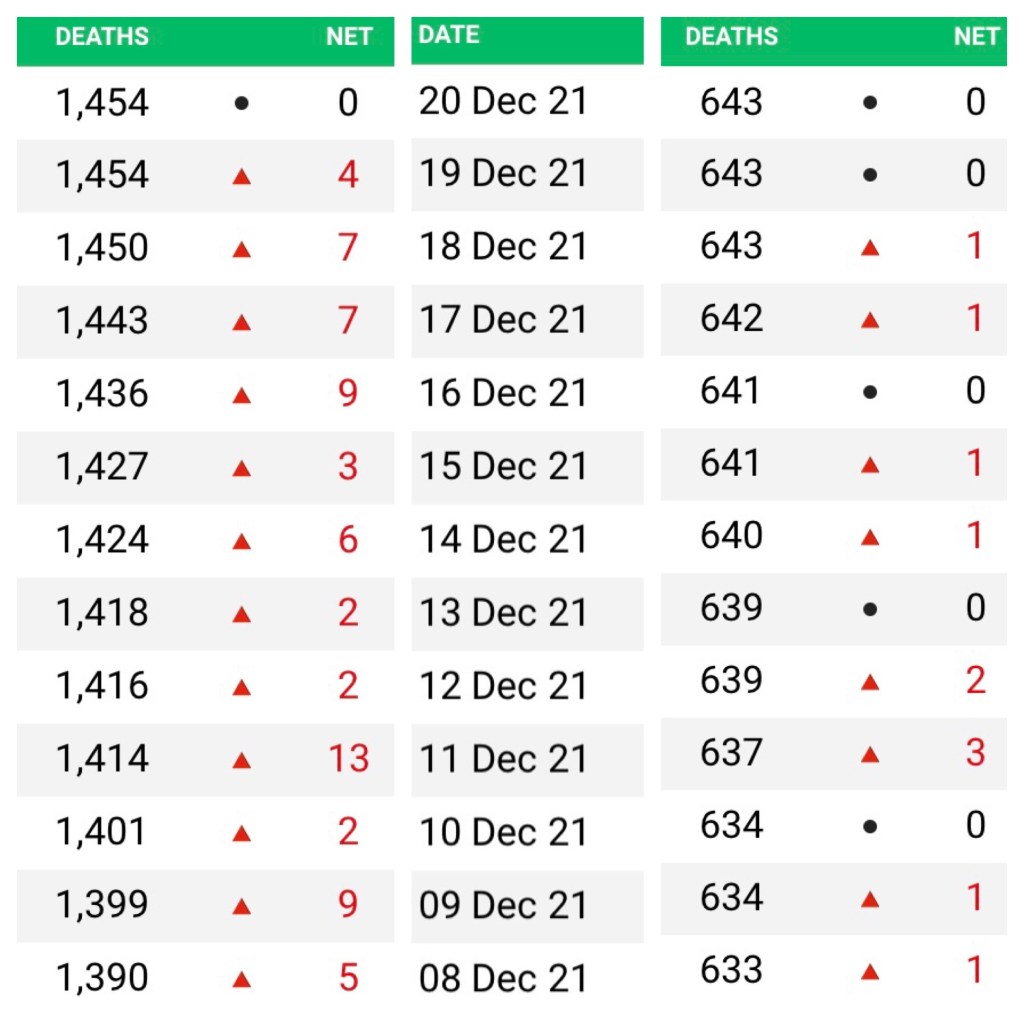Select the red triangle beside 1,390 deaths
1024x1024 pixels.
[x=241, y=980]
